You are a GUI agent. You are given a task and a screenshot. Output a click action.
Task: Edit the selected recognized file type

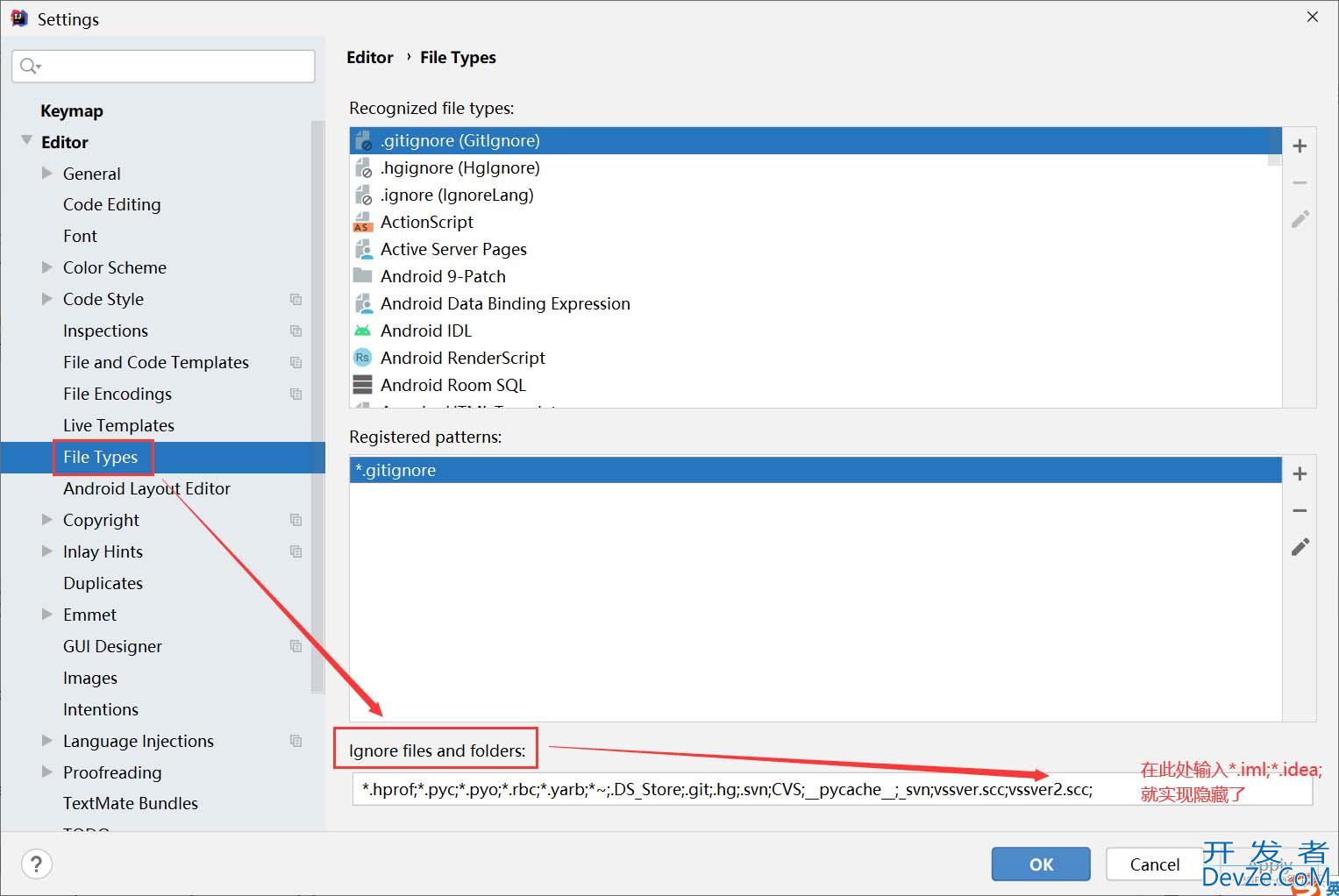(1300, 218)
